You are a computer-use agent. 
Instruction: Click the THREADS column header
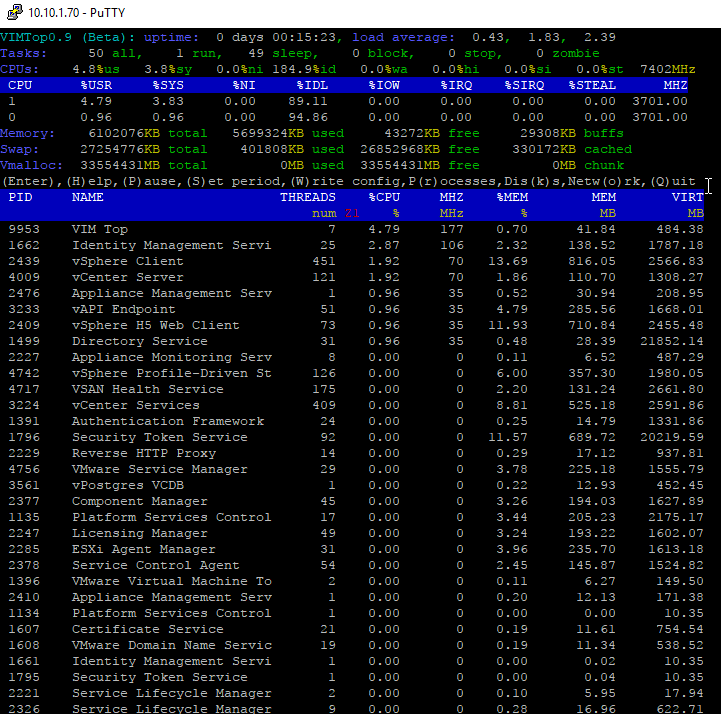[x=308, y=197]
